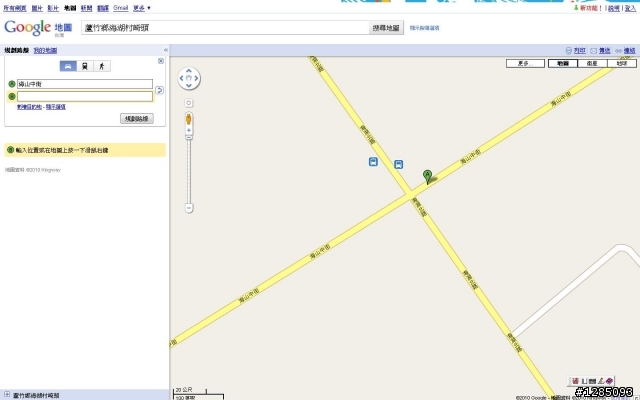The height and width of the screenshot is (400, 640).
Task: Click the bus stop icon nearest the A pin
Action: pyautogui.click(x=399, y=164)
